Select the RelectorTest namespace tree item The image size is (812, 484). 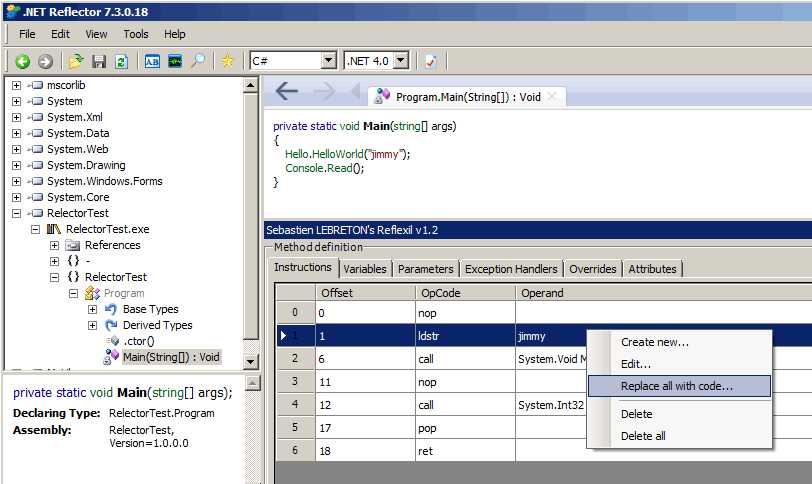click(x=115, y=277)
